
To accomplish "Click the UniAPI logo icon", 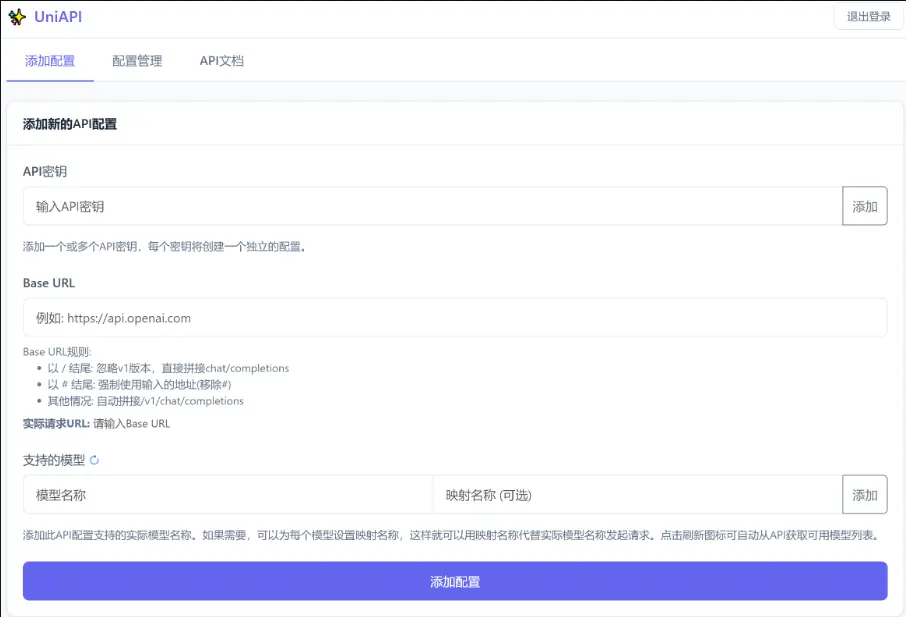I will 17,17.
